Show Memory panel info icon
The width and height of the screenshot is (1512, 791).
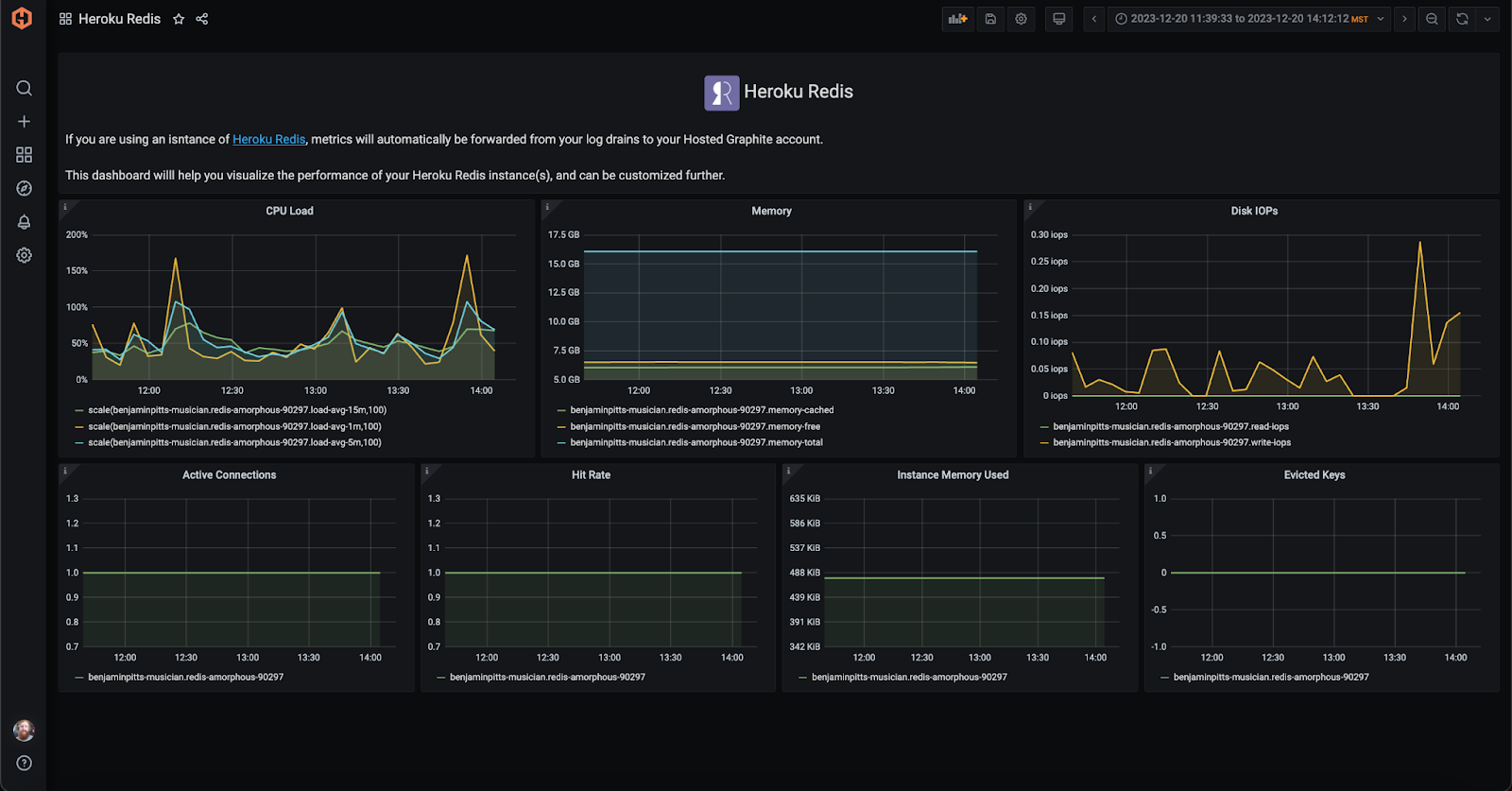547,206
